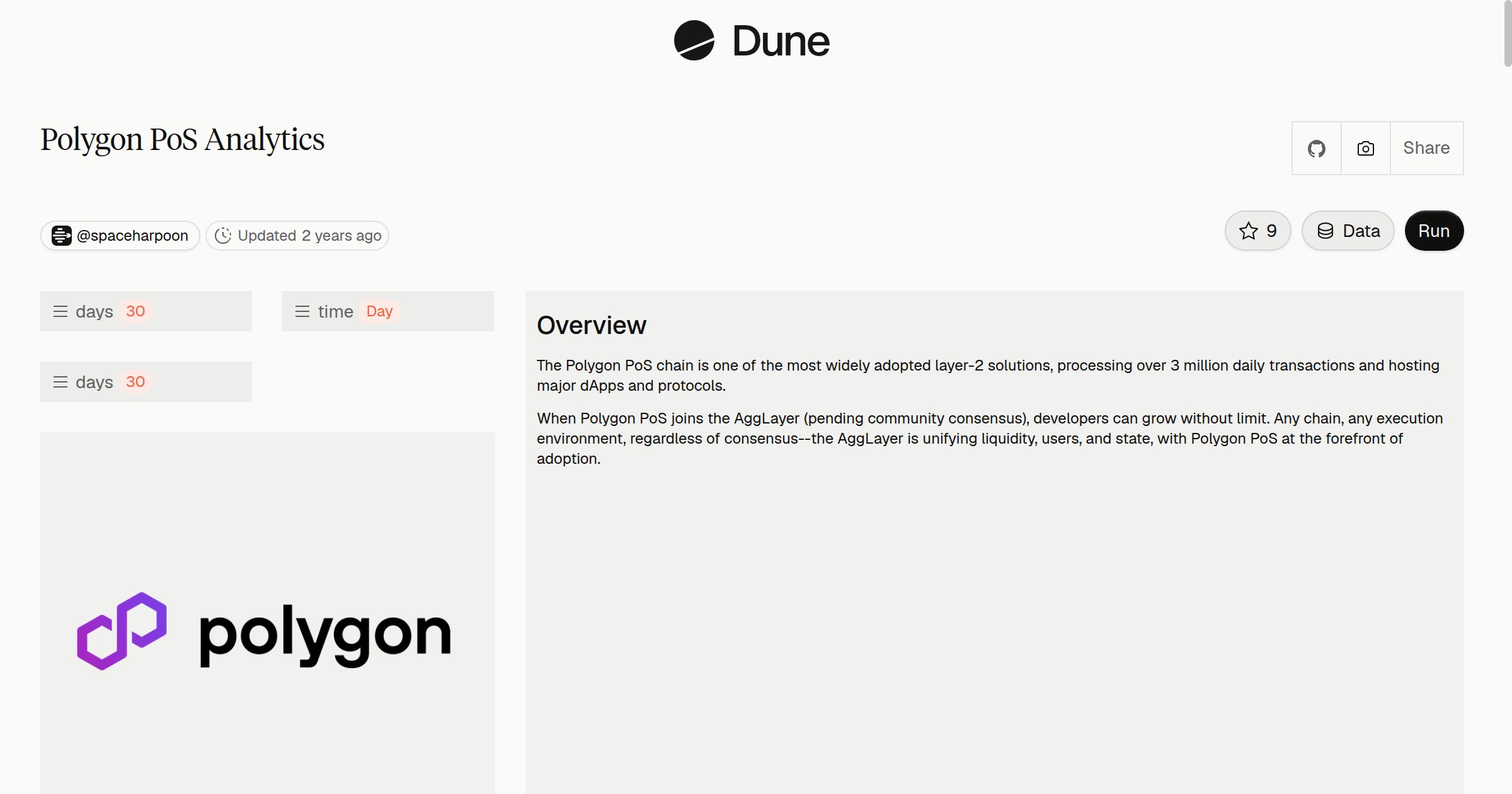The width and height of the screenshot is (1512, 794).
Task: Click second days parameter below the first
Action: click(x=146, y=382)
